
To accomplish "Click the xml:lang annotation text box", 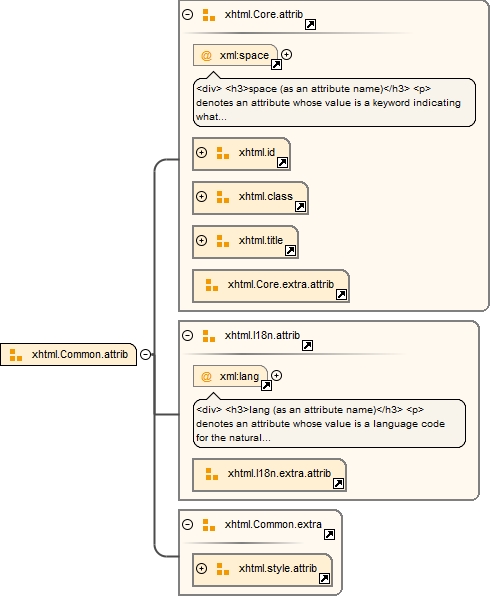I will [x=329, y=423].
